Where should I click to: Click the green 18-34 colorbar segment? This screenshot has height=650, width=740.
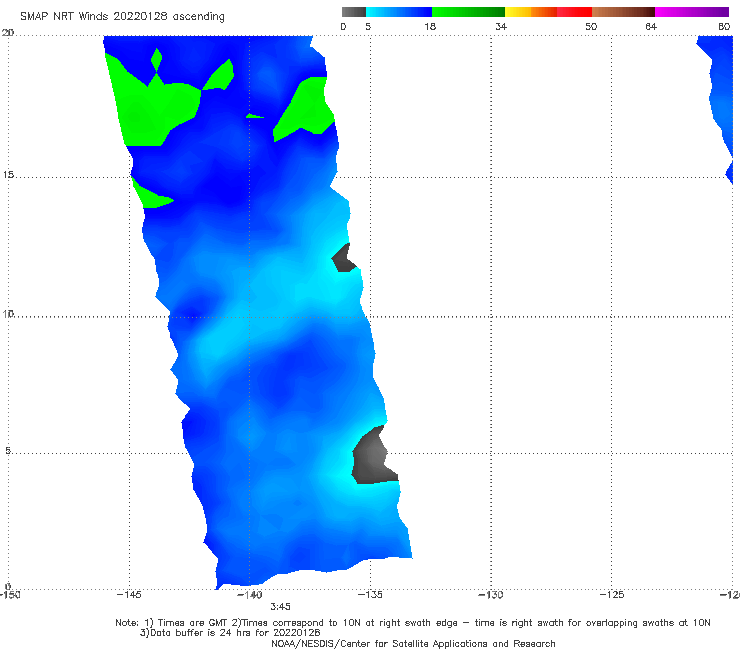468,12
